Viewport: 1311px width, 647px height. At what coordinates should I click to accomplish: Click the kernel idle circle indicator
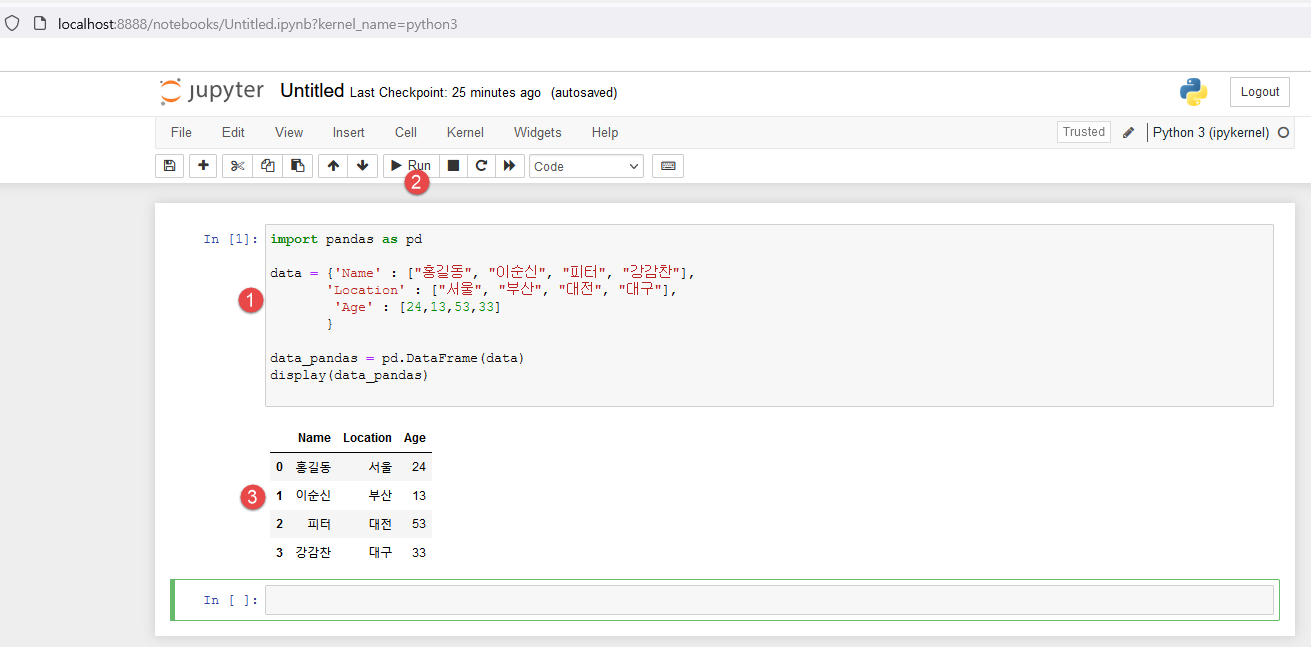click(1284, 132)
